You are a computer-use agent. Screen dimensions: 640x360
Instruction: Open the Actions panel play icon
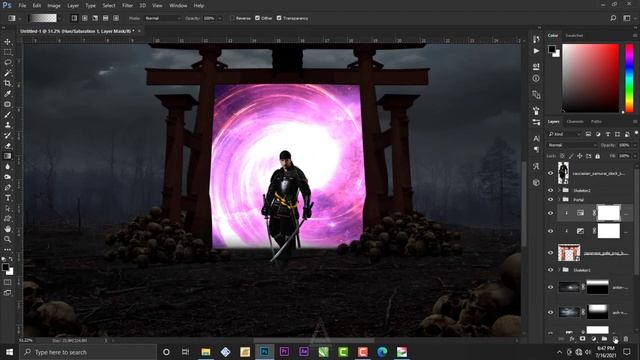pyautogui.click(x=536, y=51)
